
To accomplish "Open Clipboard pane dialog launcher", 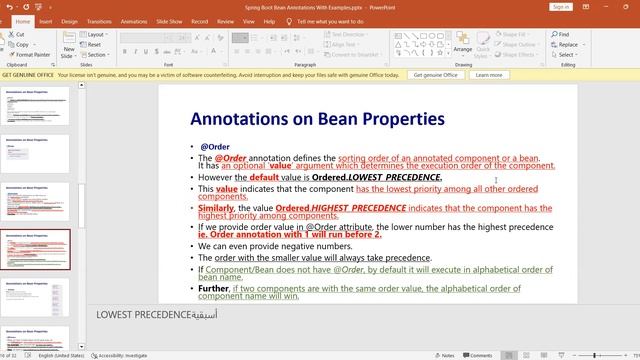I will coord(53,65).
